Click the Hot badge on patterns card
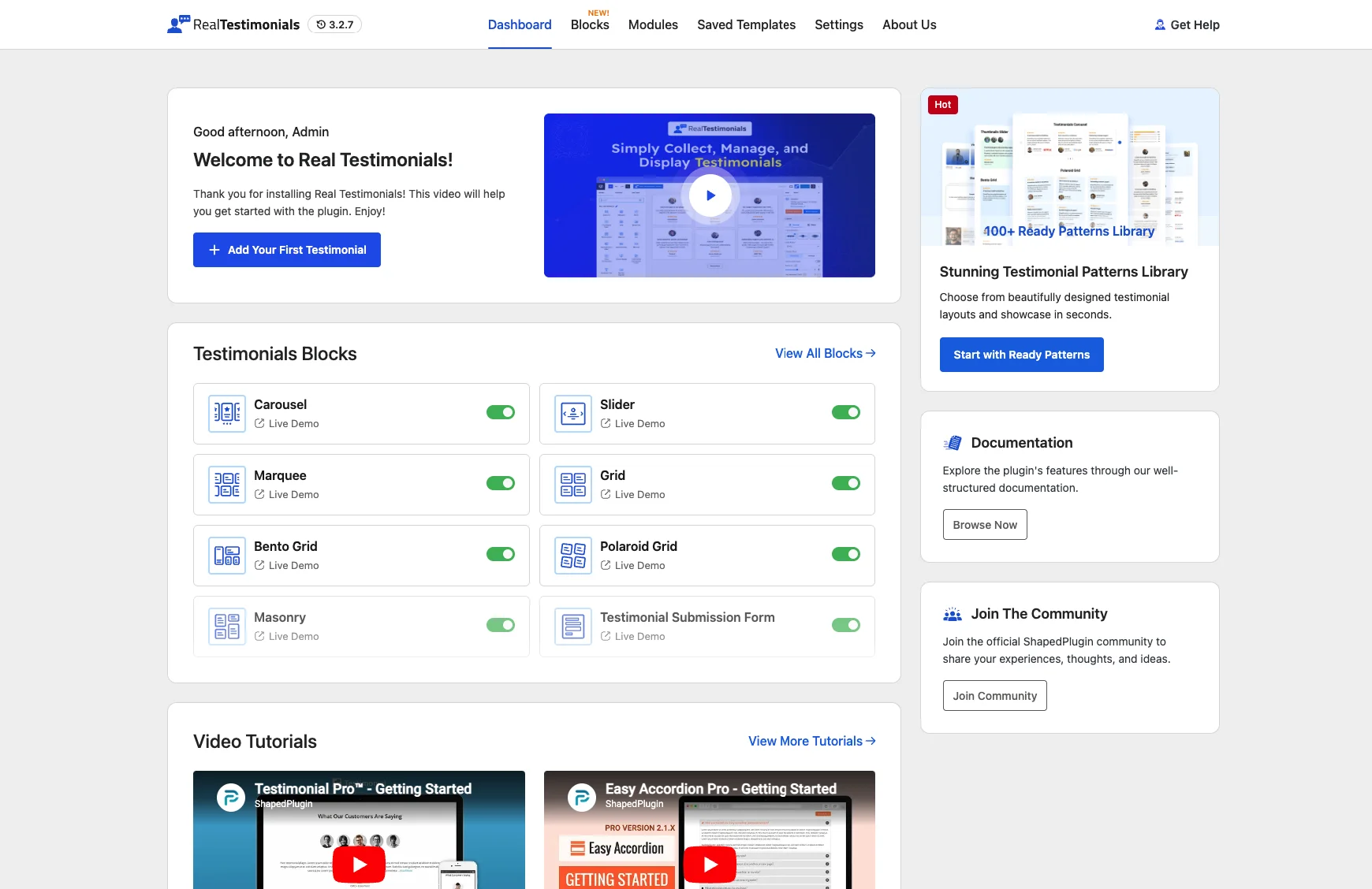Image resolution: width=1372 pixels, height=889 pixels. click(x=943, y=105)
